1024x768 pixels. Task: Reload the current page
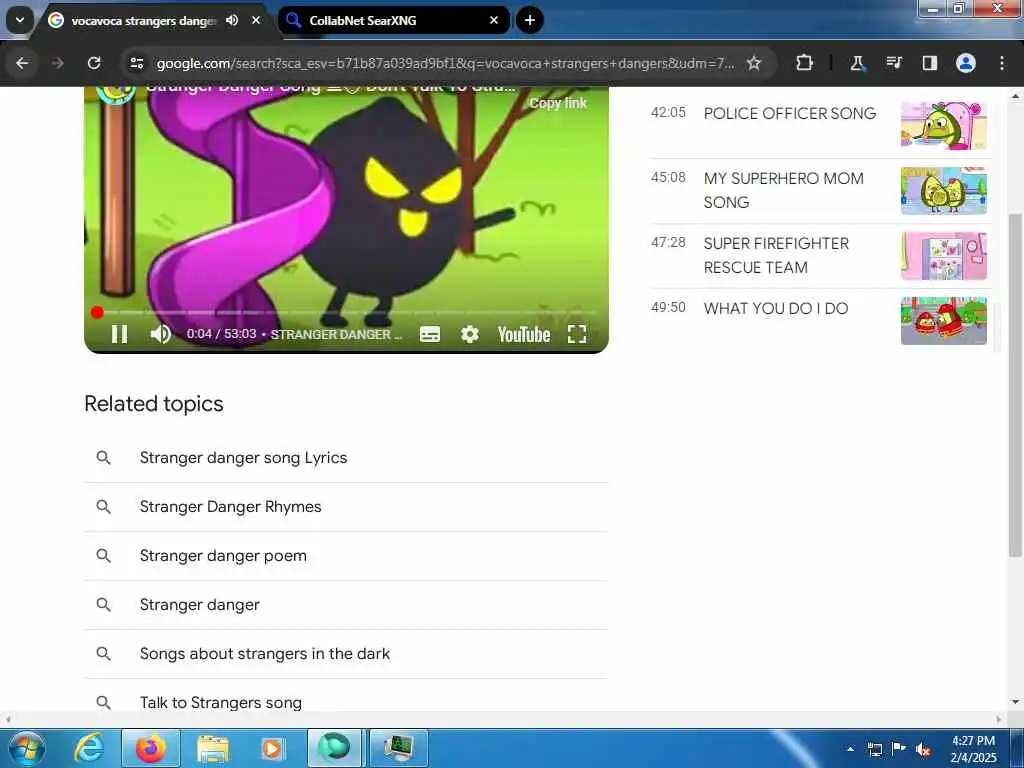94,63
